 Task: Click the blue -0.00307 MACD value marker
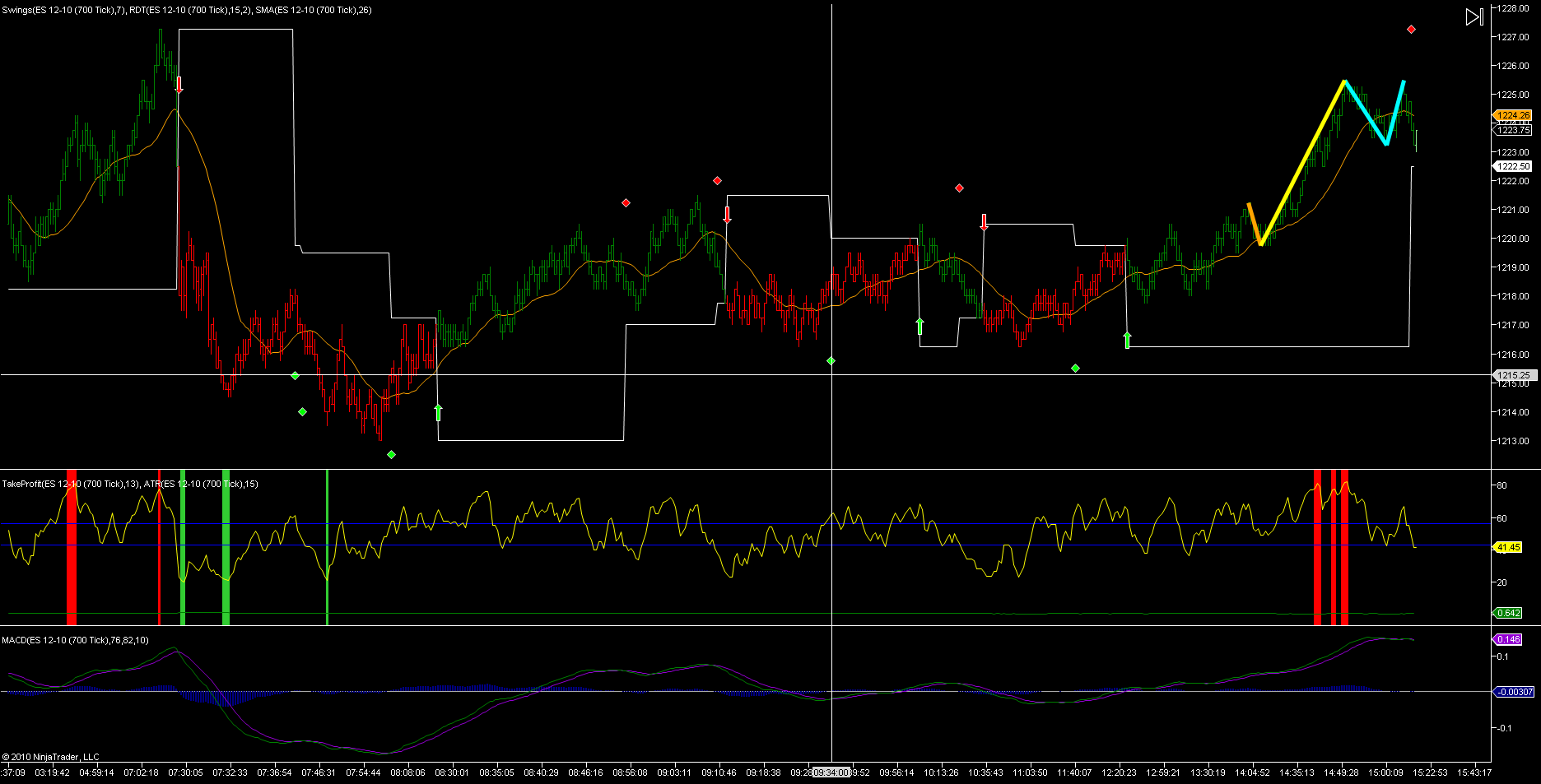click(1514, 692)
